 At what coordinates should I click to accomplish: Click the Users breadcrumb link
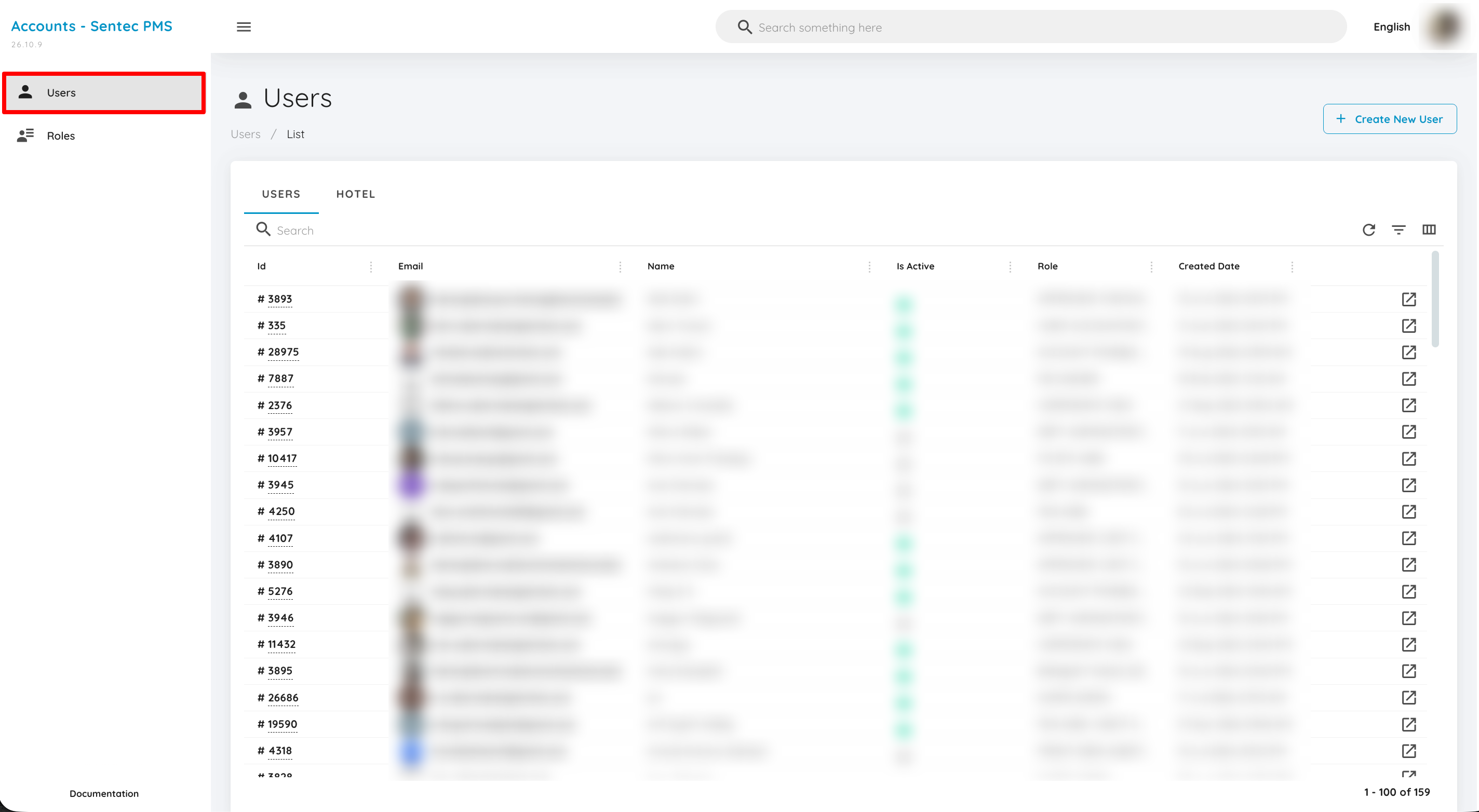click(245, 134)
